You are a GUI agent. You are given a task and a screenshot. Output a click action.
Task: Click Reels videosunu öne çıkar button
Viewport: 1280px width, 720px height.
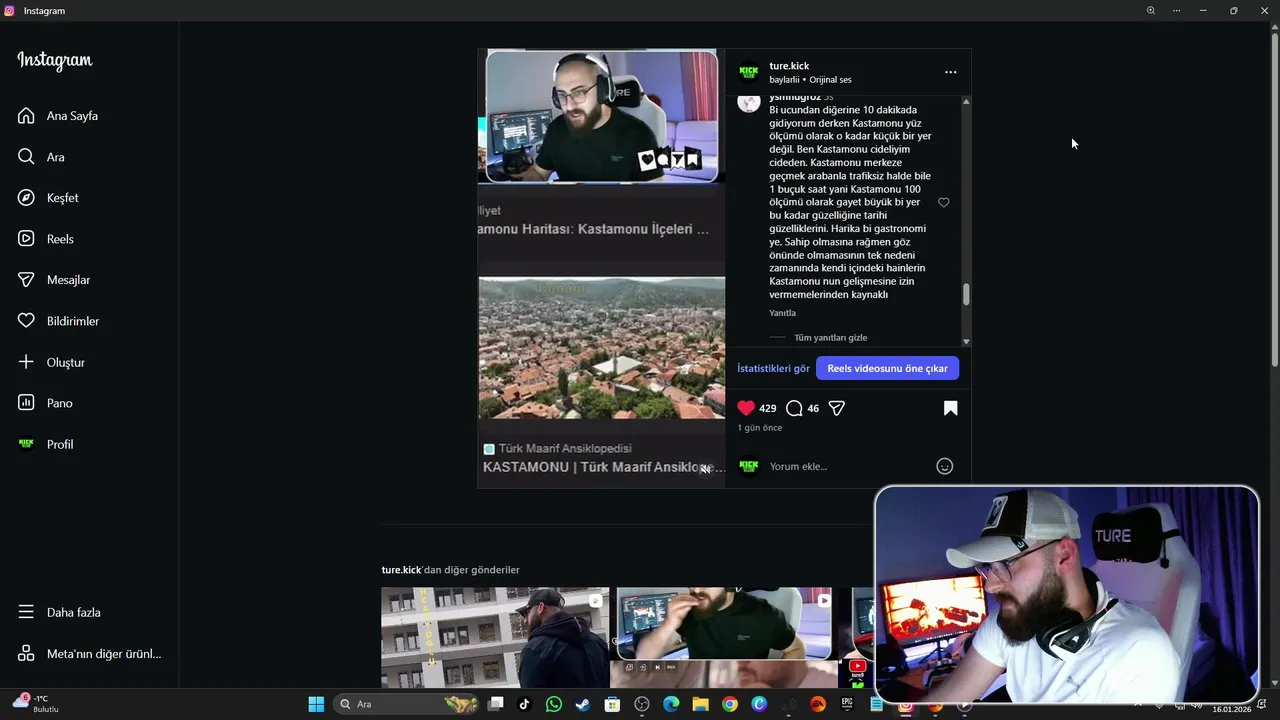point(887,368)
